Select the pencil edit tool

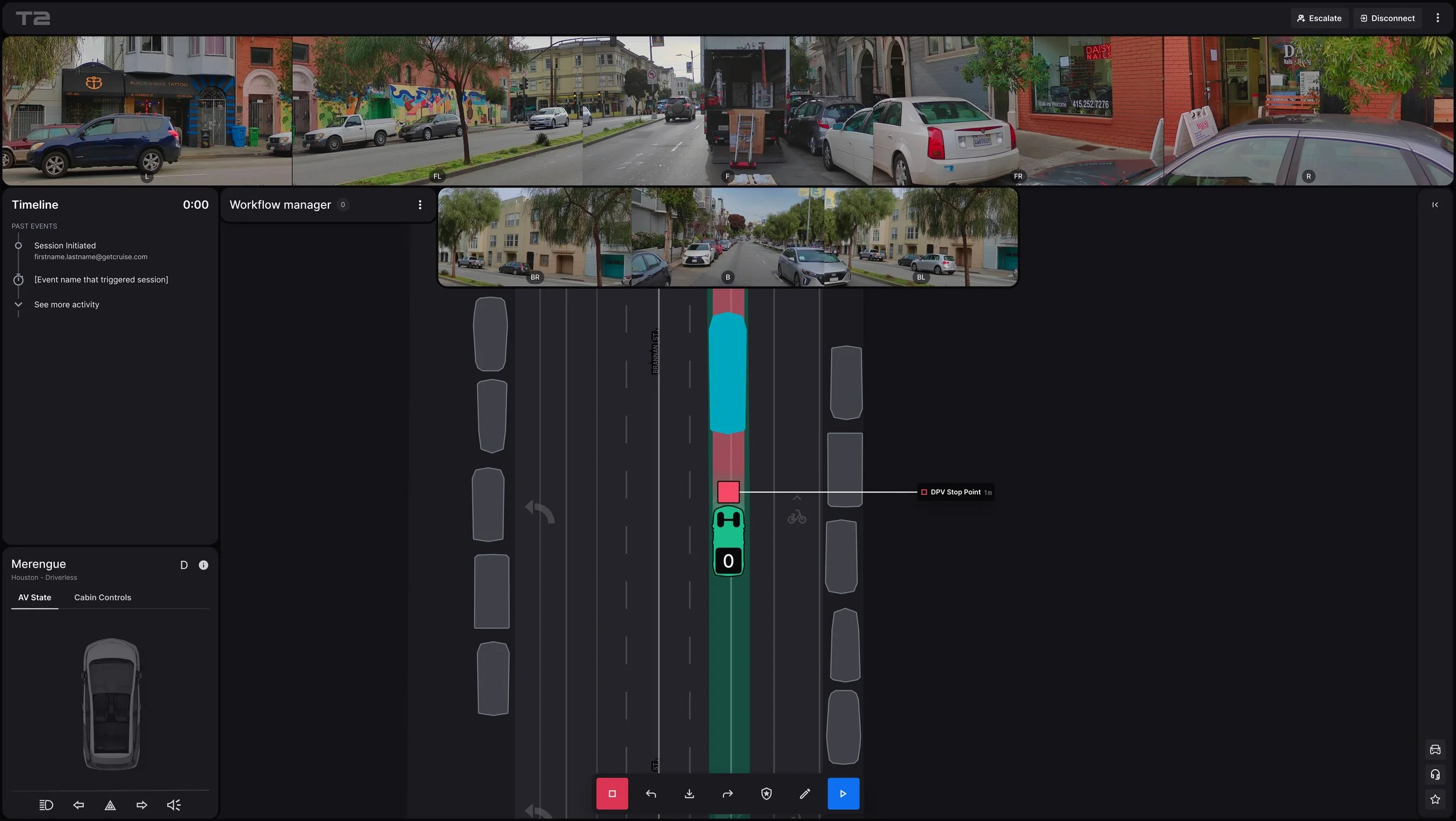[x=805, y=794]
